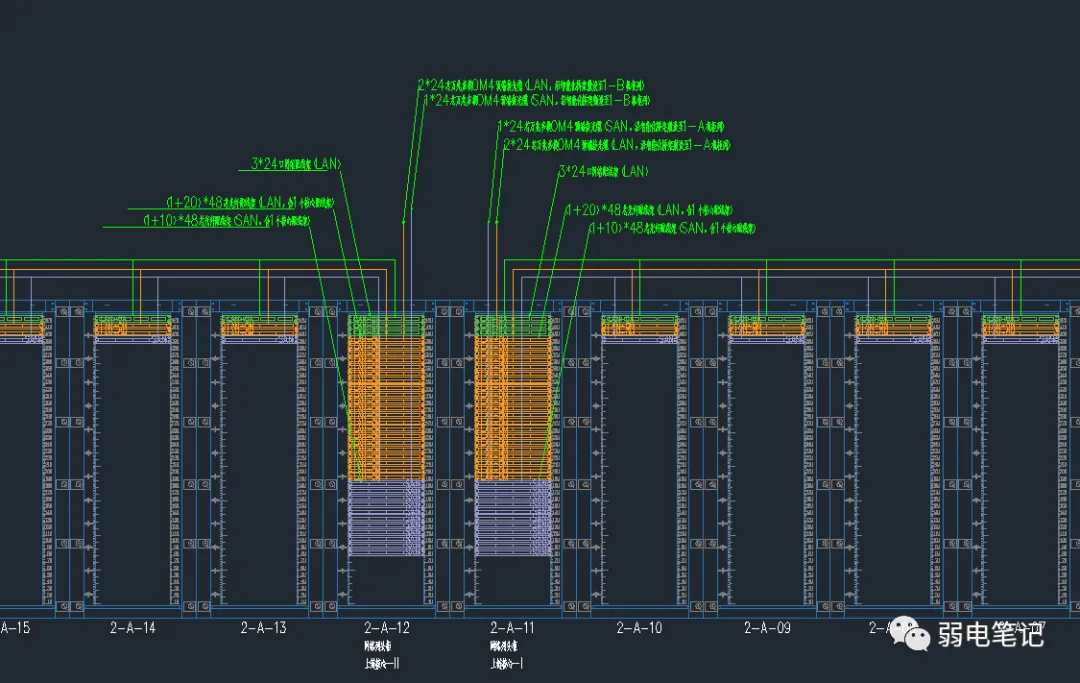
Task: Click the Chinese caption line directly under "2-A-12"
Action: [377, 646]
